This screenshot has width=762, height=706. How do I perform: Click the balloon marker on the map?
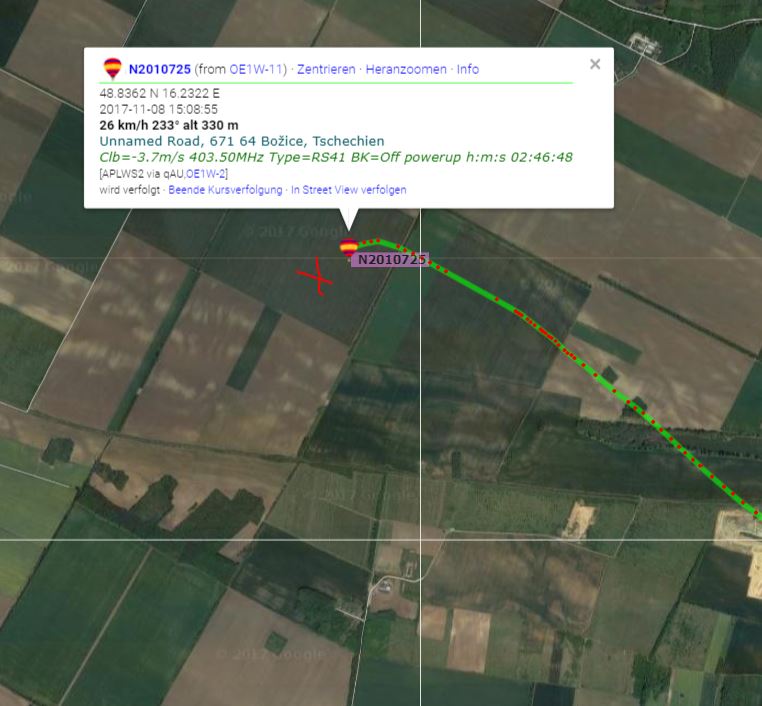(x=348, y=248)
